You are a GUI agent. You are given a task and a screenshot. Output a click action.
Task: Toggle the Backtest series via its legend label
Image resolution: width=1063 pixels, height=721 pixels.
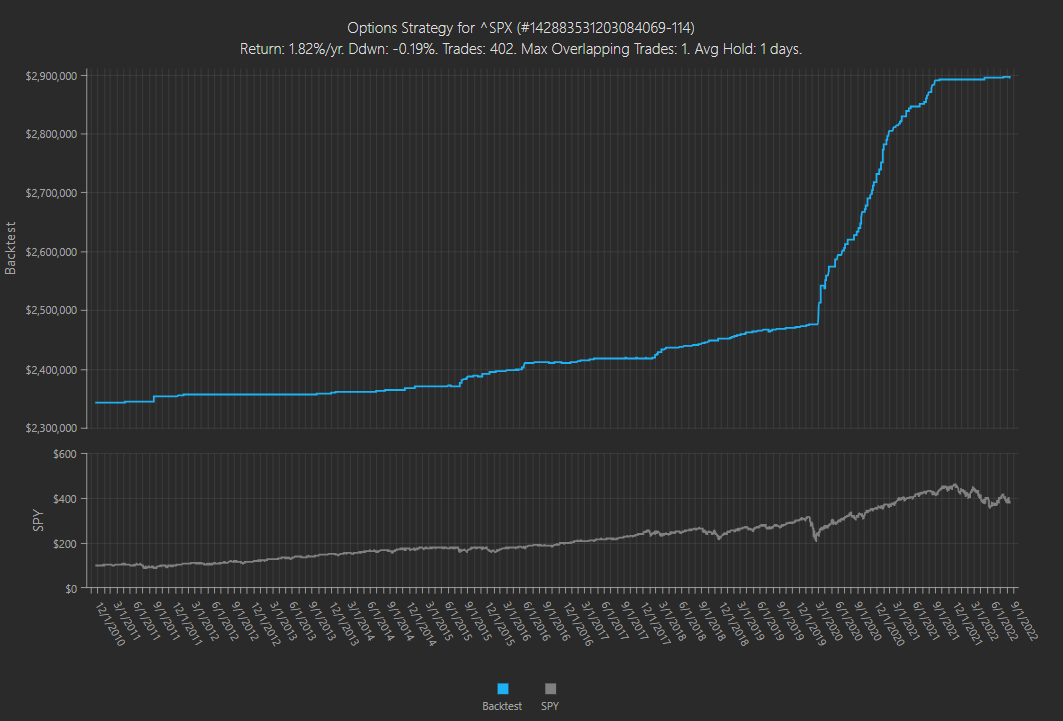pos(502,706)
